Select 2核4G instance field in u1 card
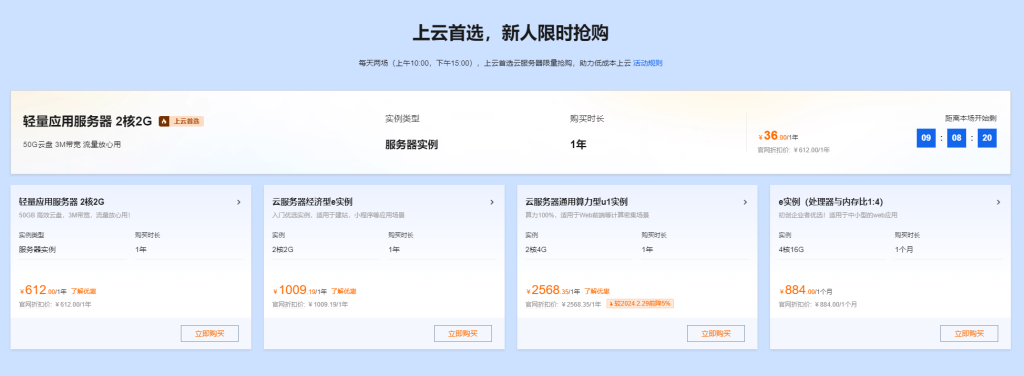This screenshot has width=1024, height=376. tap(579, 249)
